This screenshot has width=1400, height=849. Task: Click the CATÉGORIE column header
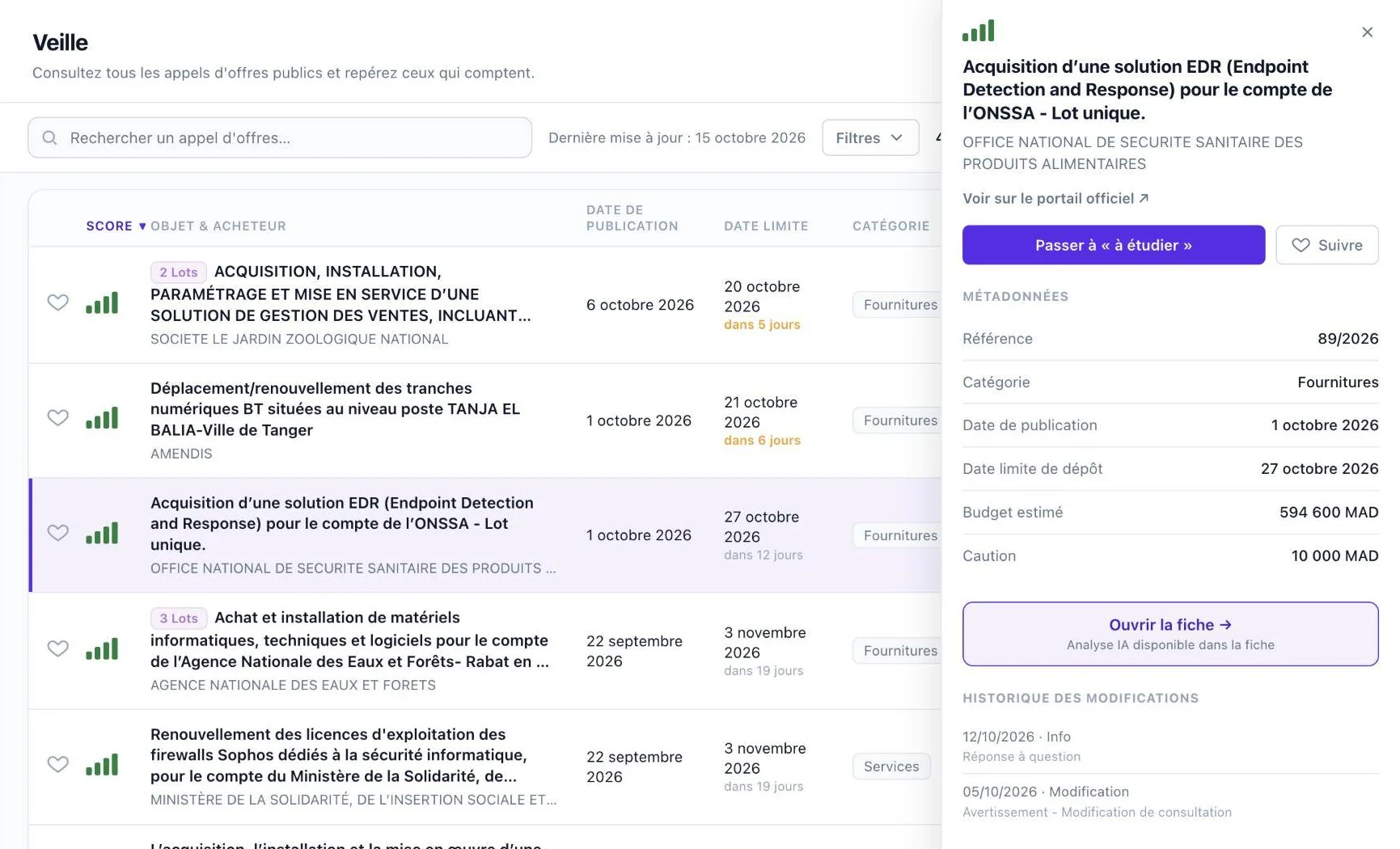tap(890, 226)
